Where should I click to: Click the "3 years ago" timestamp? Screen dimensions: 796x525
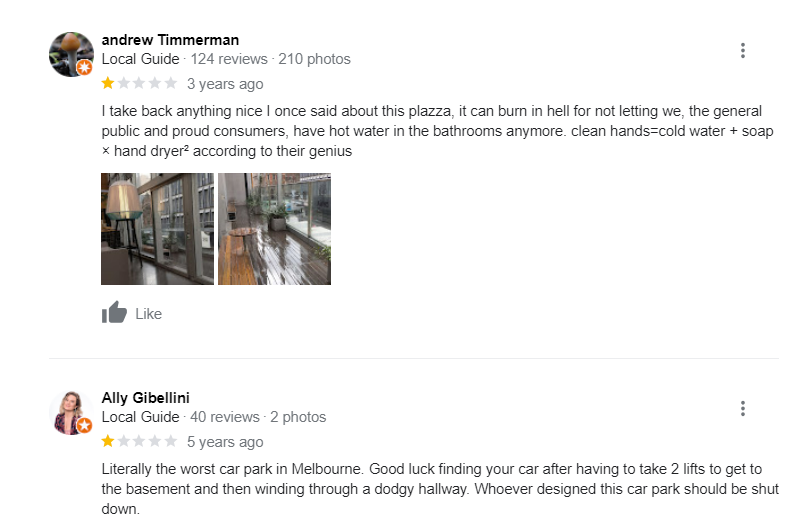pos(225,84)
